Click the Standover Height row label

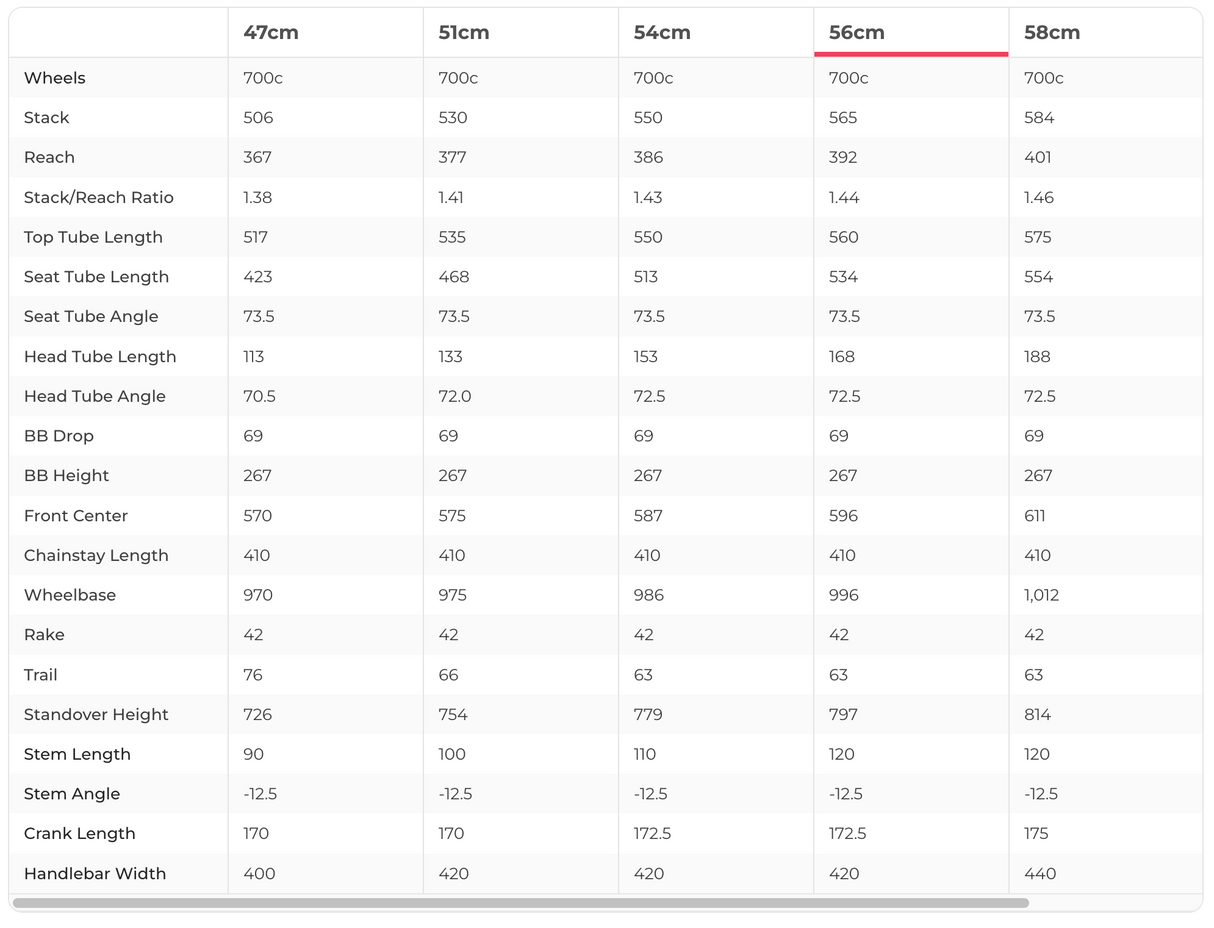coord(96,714)
